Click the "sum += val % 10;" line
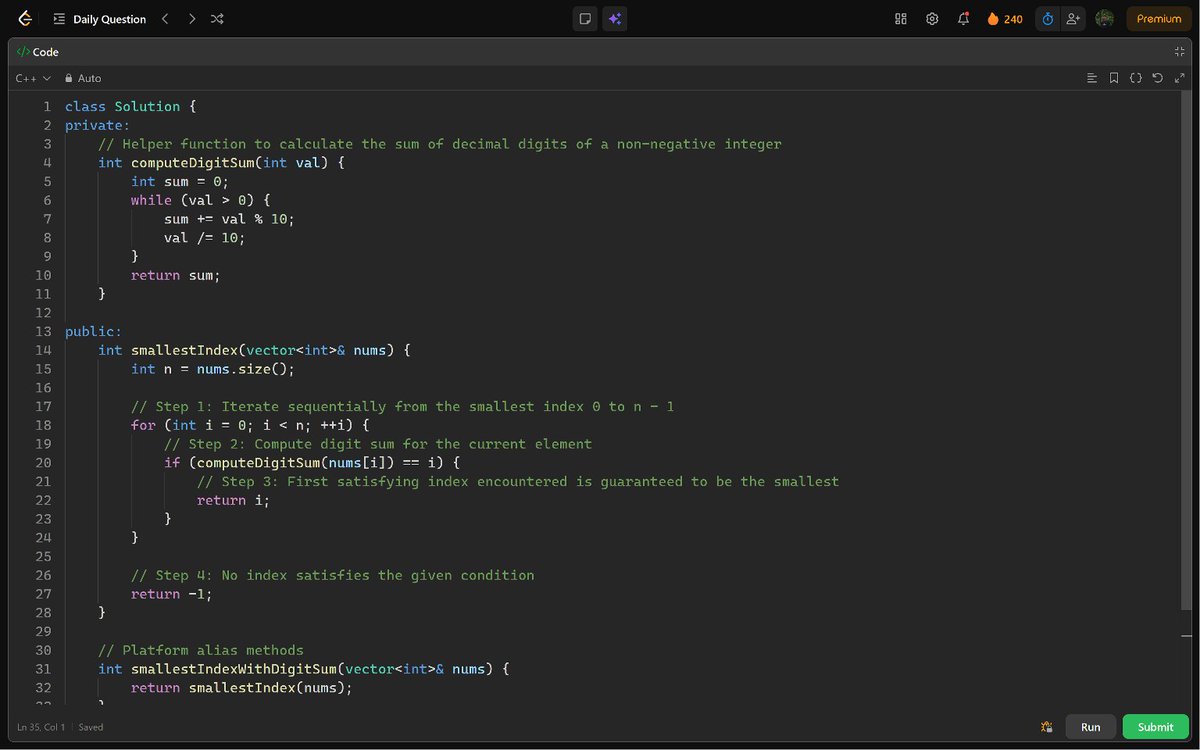1200x750 pixels. point(230,219)
